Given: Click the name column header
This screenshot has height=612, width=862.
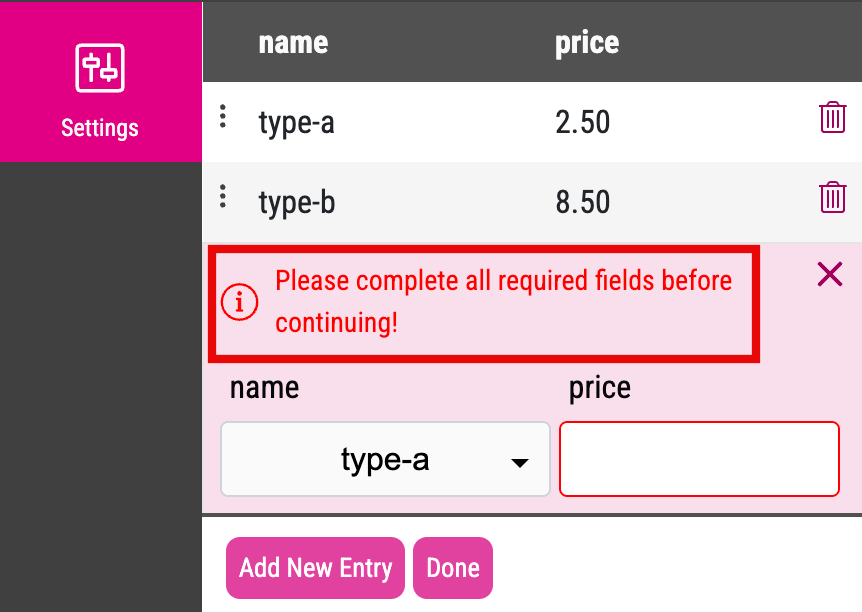Looking at the screenshot, I should (x=292, y=42).
